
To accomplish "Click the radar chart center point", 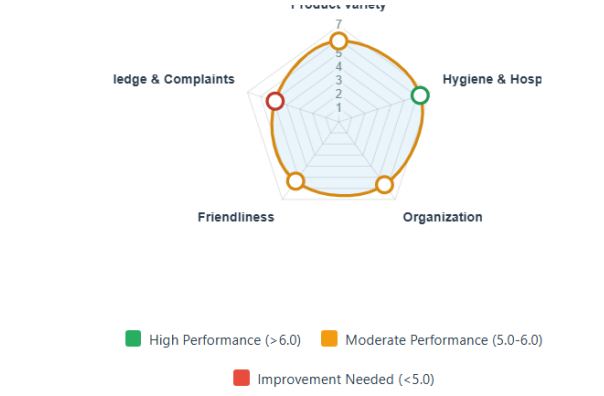I will pyautogui.click(x=339, y=122).
